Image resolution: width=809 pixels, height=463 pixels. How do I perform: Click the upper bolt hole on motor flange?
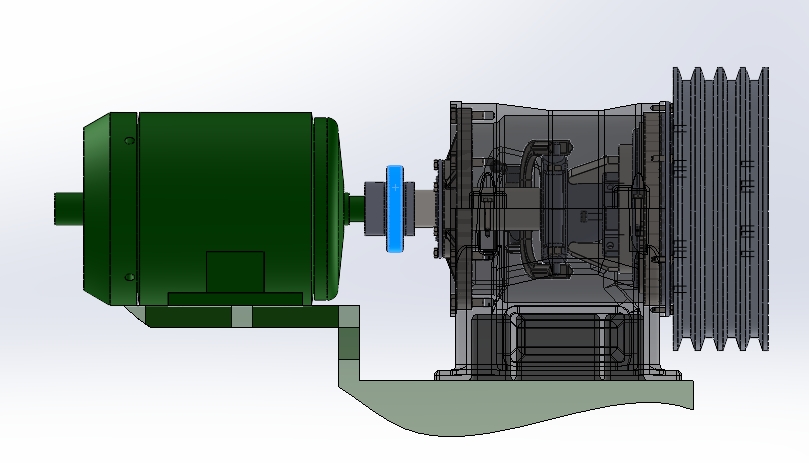coord(130,140)
